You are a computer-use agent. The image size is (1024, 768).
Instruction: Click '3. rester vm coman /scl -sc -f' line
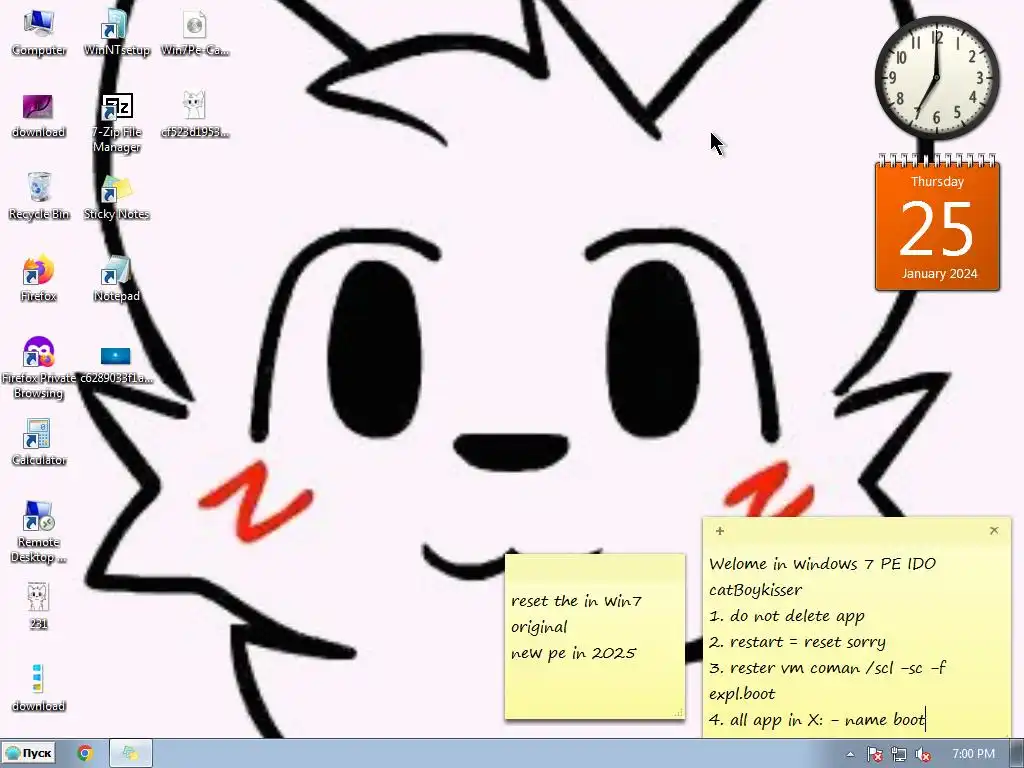[x=827, y=668]
